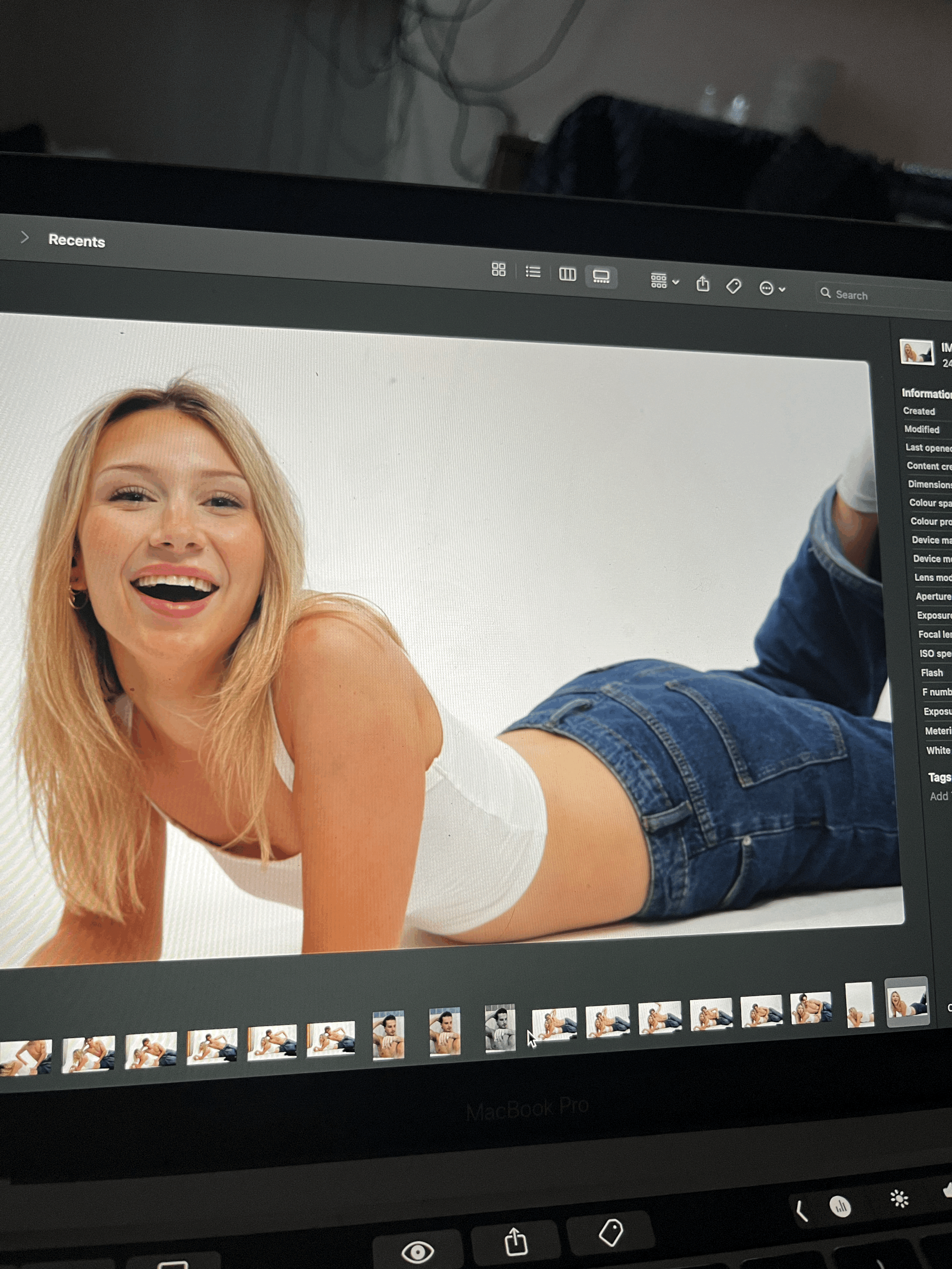Click the forward navigation chevron
952x1269 pixels.
pos(24,237)
